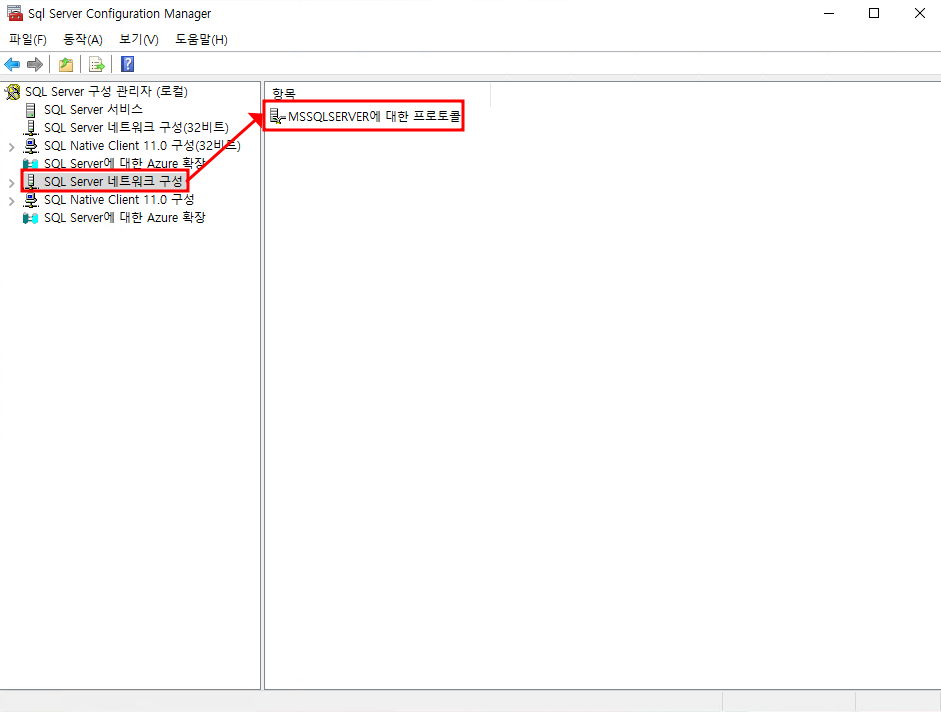Open the 보기(V) menu
941x712 pixels.
pyautogui.click(x=139, y=40)
